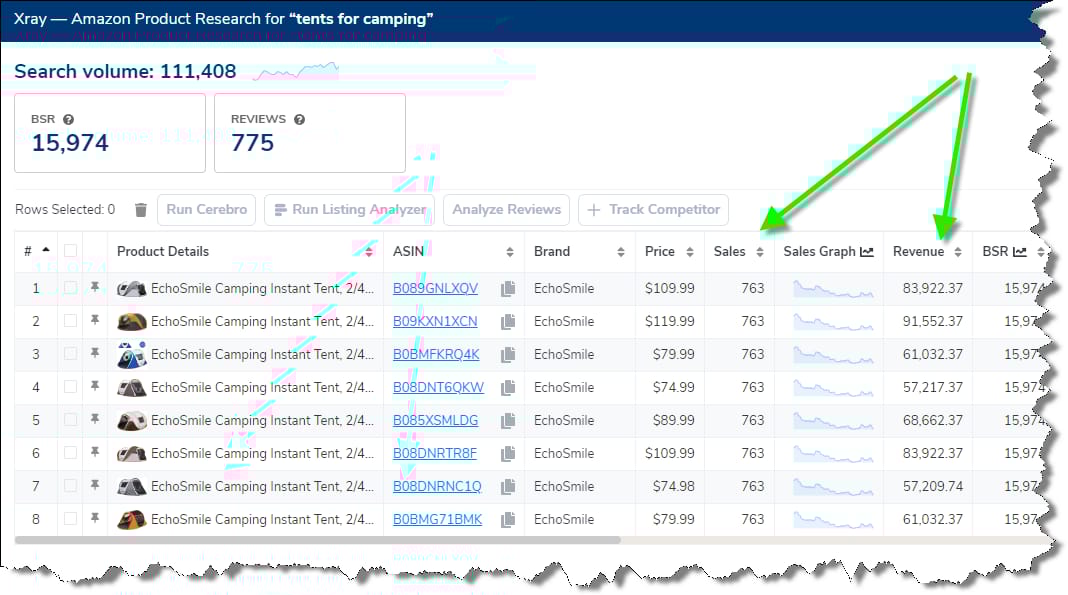The height and width of the screenshot is (595, 1068).
Task: Select checkbox for row 7
Action: [x=70, y=486]
